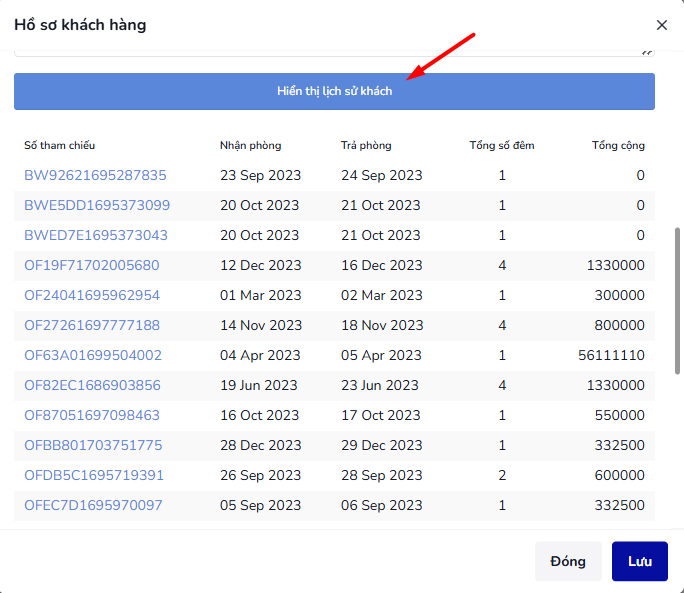Click check-out date 18 Nov 2023
Image resolution: width=684 pixels, height=593 pixels.
(382, 326)
